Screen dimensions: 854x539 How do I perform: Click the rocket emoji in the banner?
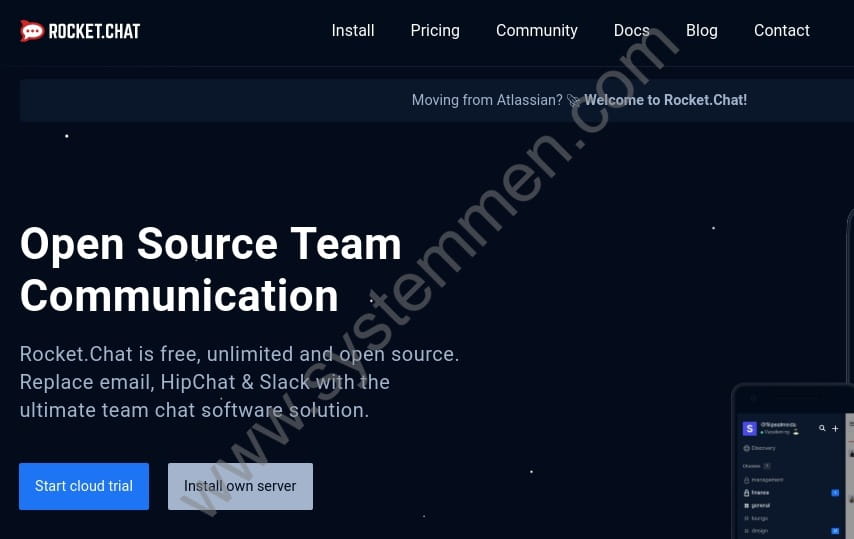[x=574, y=100]
